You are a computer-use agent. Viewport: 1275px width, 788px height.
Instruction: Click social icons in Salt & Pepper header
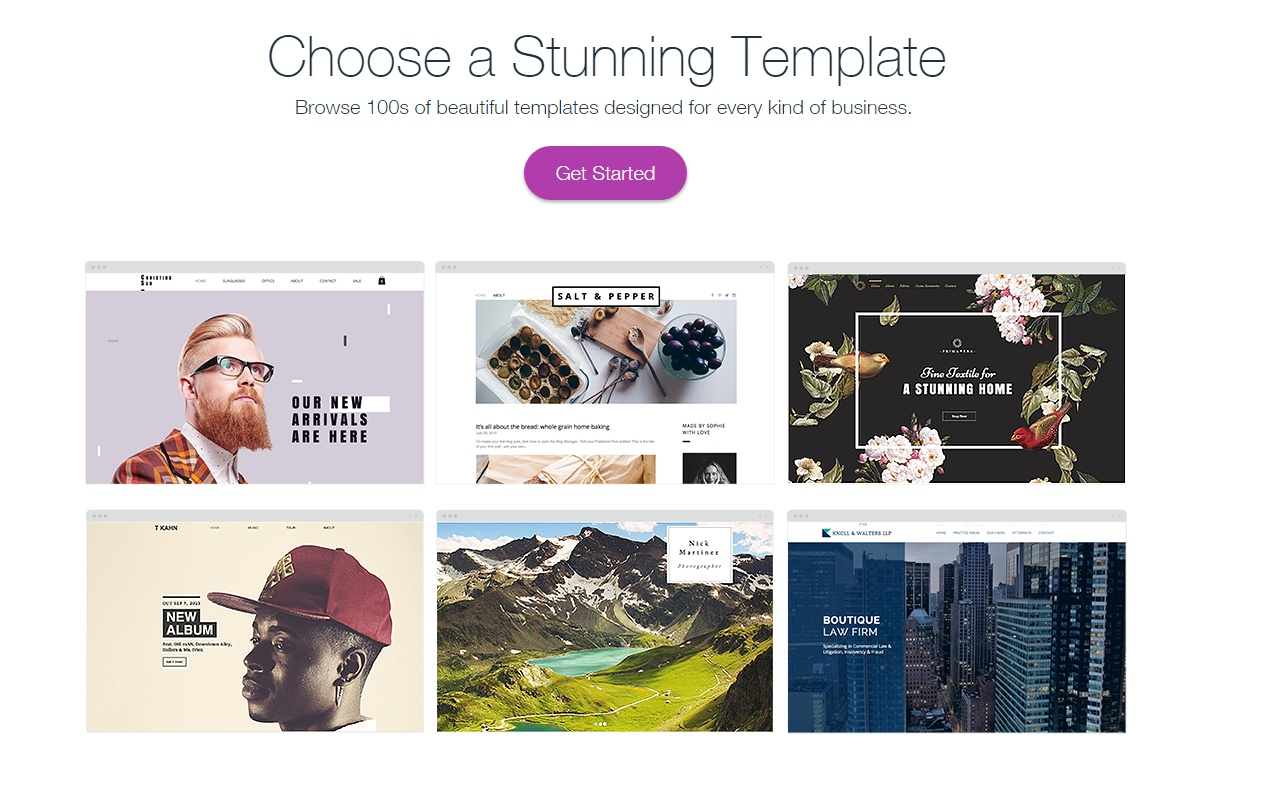point(723,295)
